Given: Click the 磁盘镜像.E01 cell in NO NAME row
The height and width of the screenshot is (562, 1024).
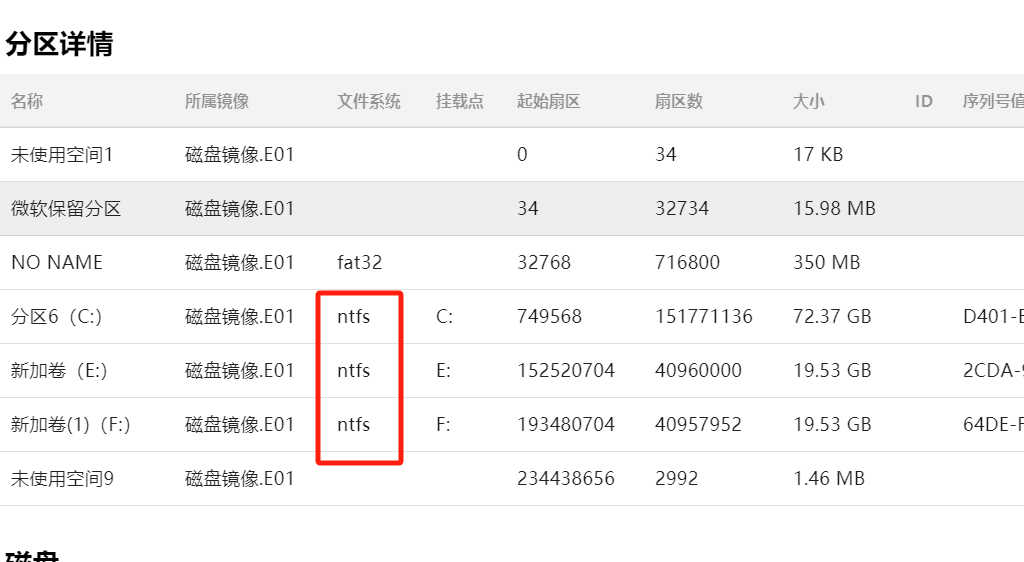Looking at the screenshot, I should click(x=240, y=262).
